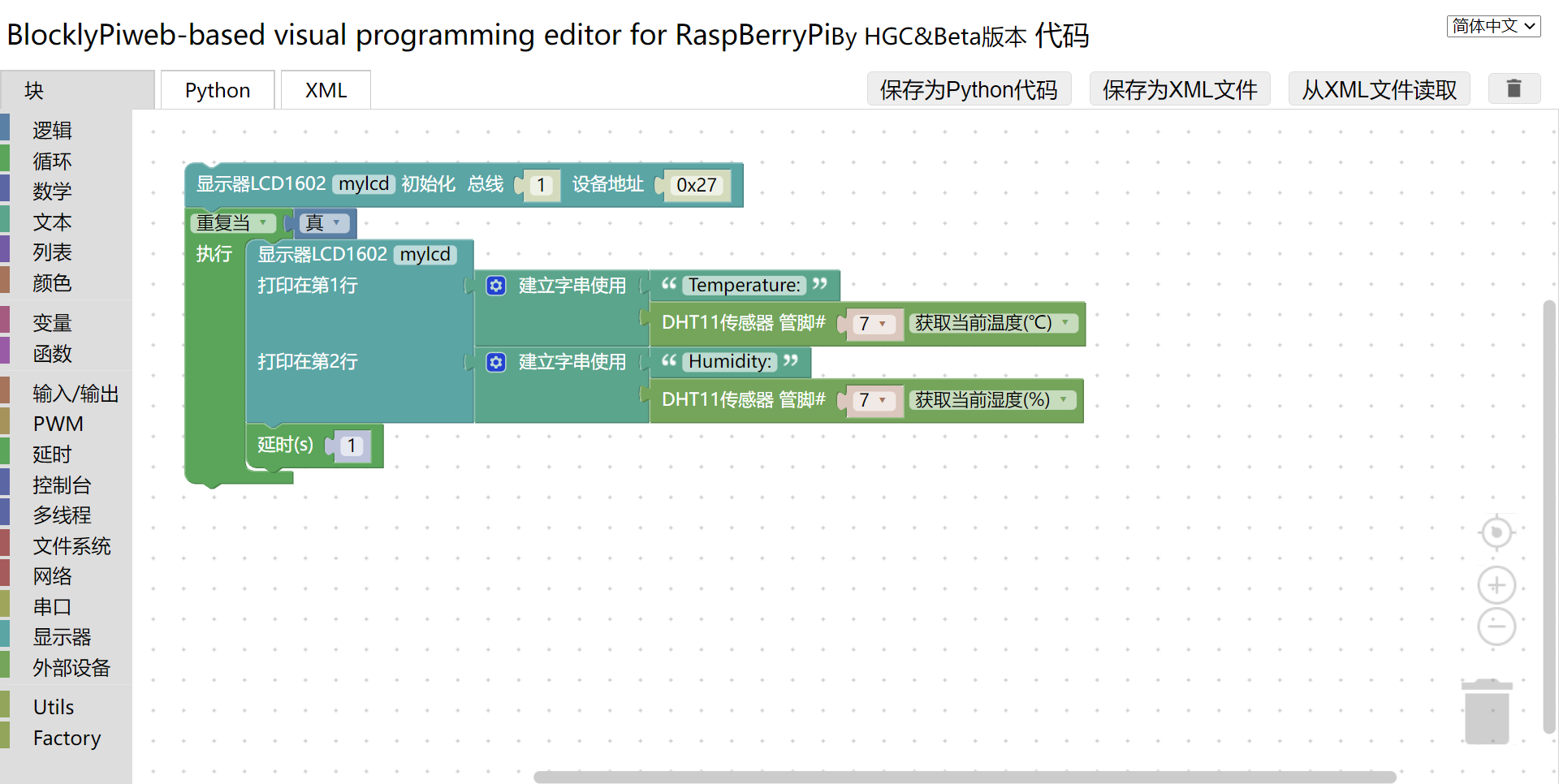Open pin 7 dropdown on humidity sensor block
Viewport: 1559px width, 784px height.
(873, 400)
